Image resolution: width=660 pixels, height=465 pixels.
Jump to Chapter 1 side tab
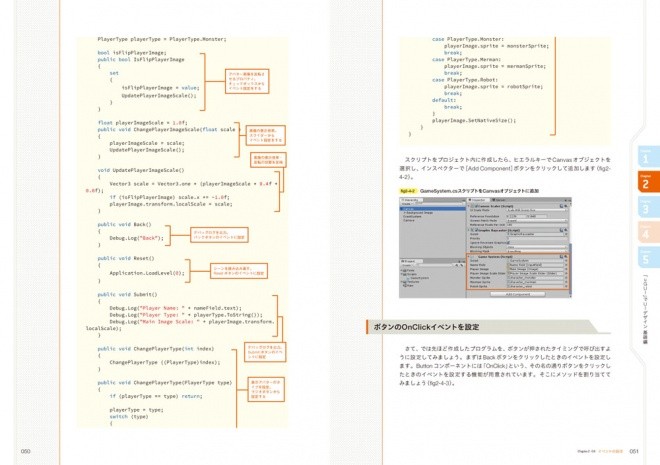649,157
